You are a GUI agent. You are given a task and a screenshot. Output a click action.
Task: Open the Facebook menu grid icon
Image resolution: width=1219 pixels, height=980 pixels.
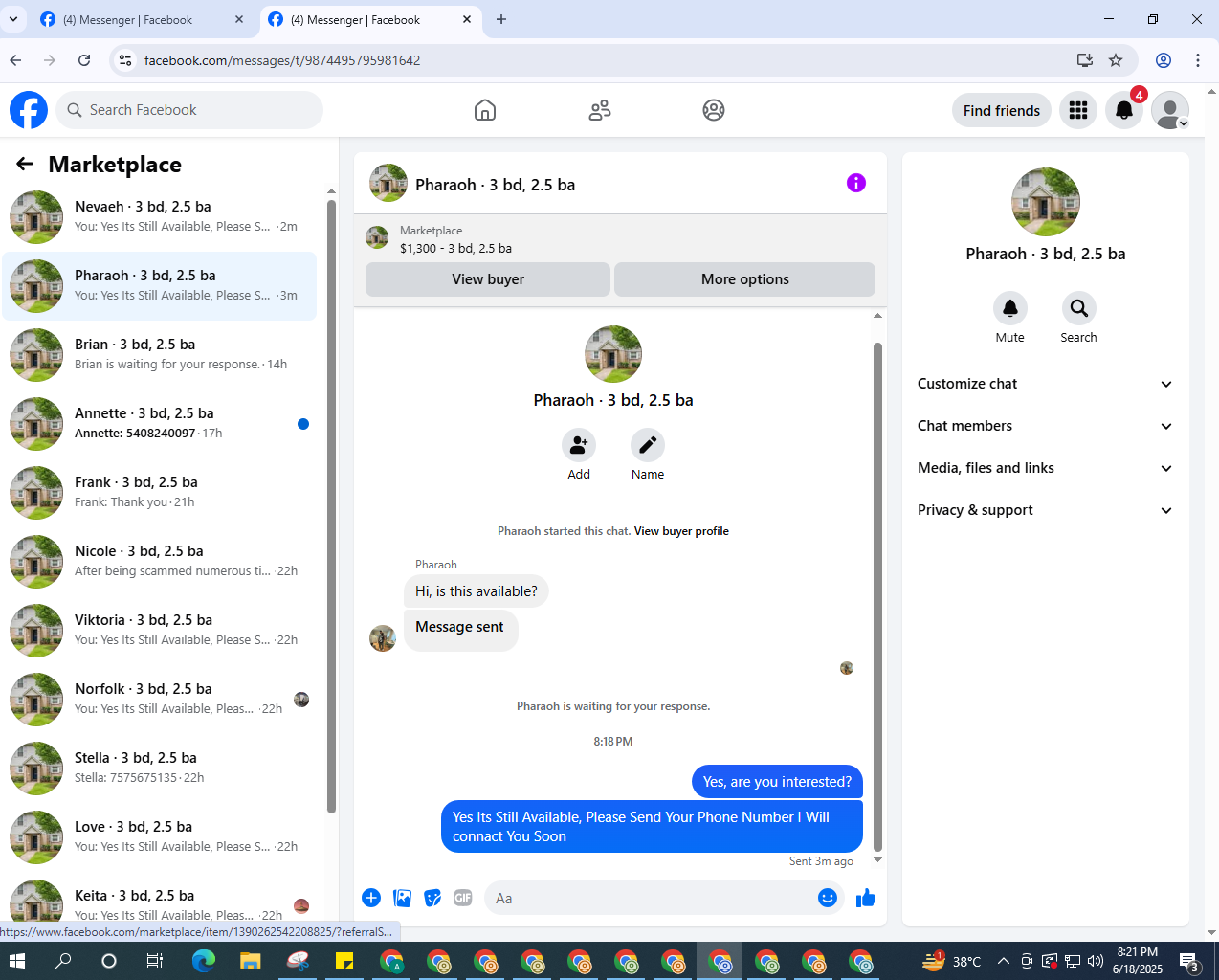tap(1078, 110)
